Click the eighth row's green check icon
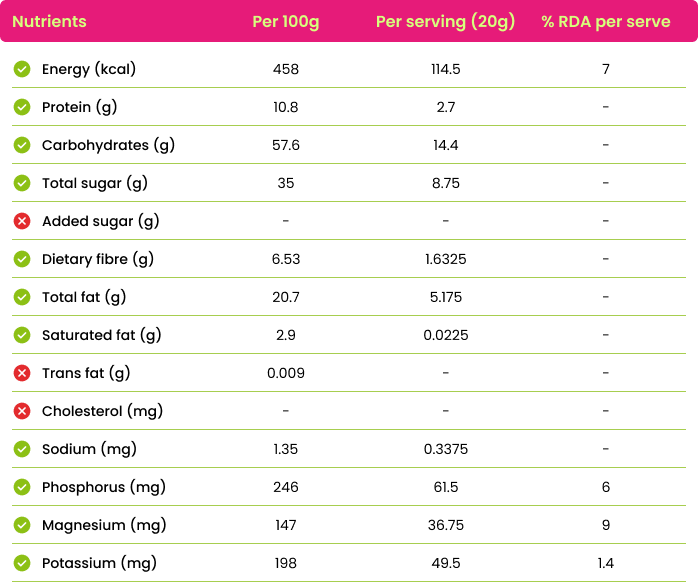698x582 pixels. (x=22, y=335)
